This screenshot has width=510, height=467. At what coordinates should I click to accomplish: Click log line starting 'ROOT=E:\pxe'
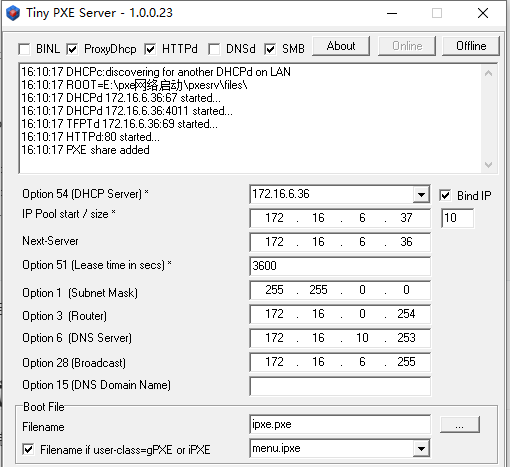(x=134, y=85)
